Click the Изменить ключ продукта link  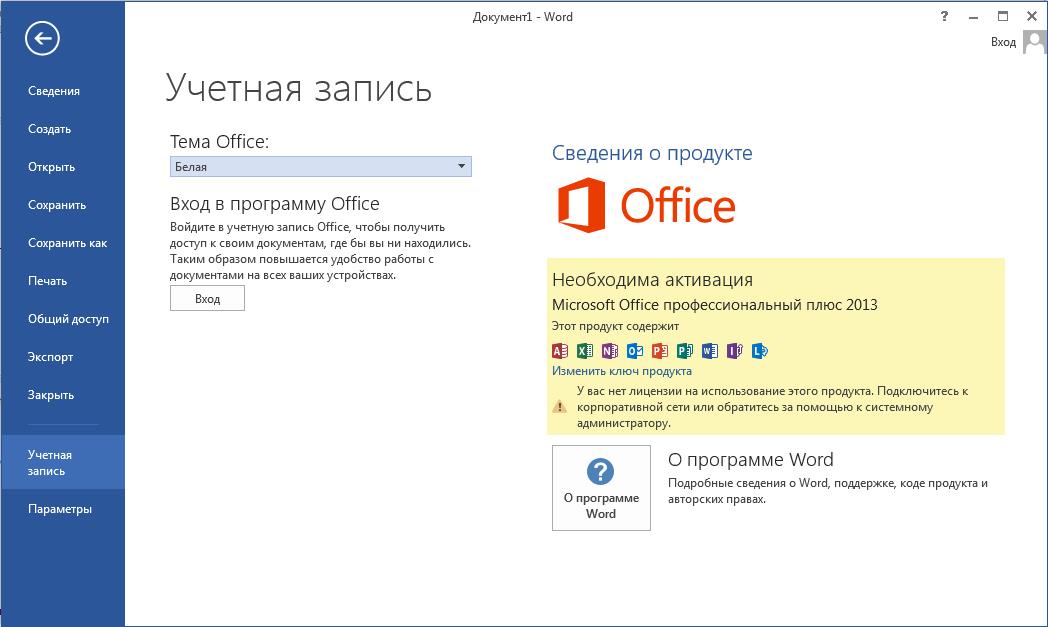(622, 371)
